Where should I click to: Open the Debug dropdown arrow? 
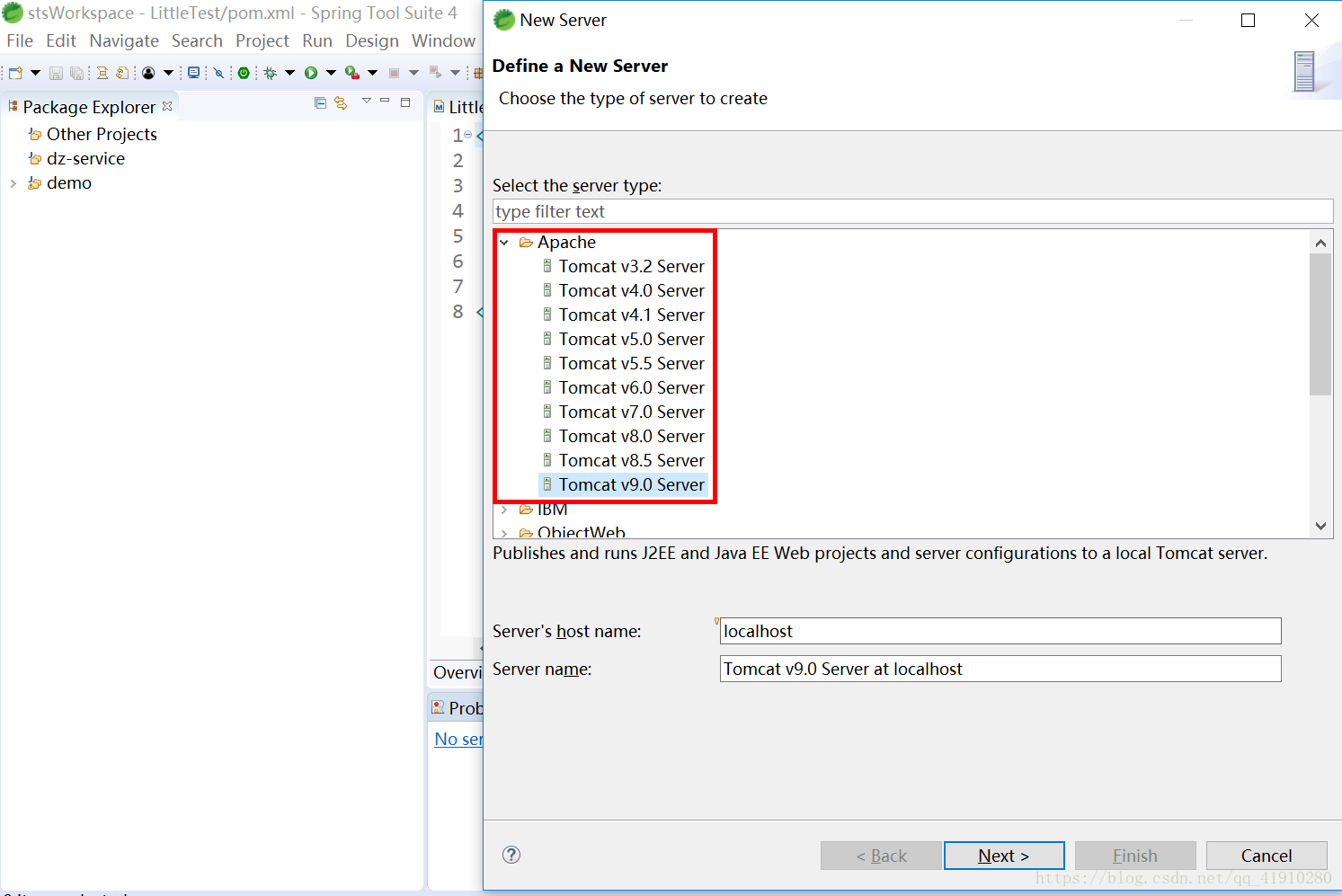(289, 73)
